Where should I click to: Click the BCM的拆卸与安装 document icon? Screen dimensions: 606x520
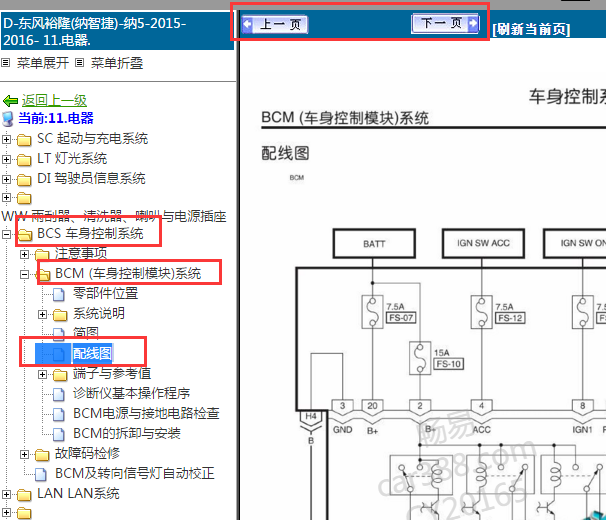coord(59,435)
